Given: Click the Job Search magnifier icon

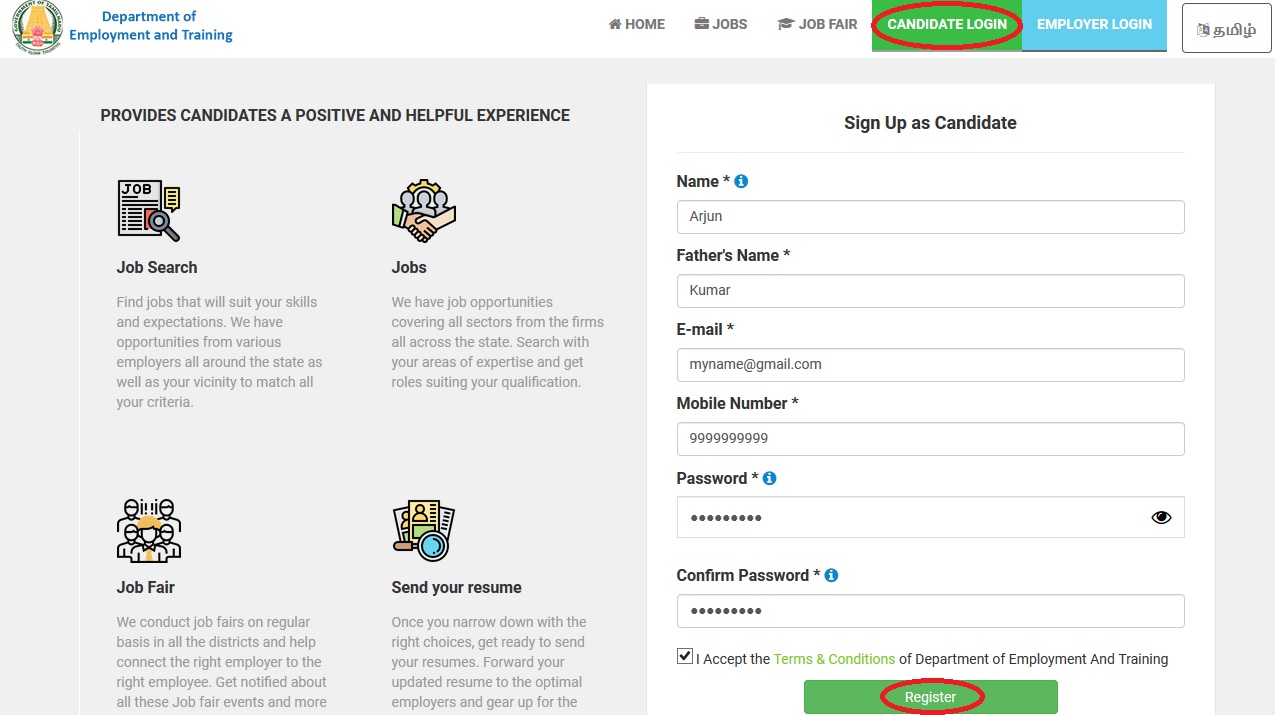Looking at the screenshot, I should [149, 210].
